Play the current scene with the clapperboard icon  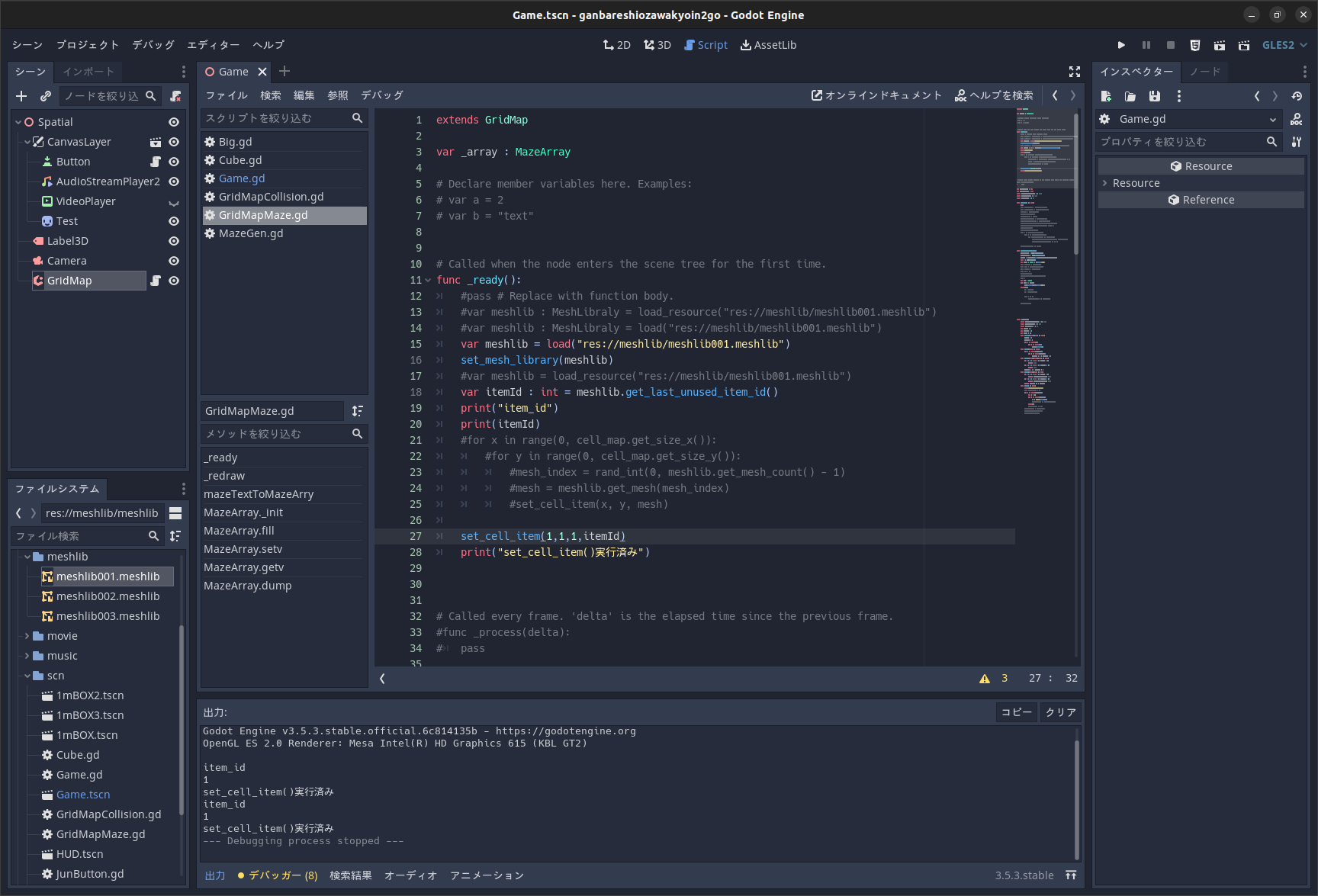point(1220,45)
